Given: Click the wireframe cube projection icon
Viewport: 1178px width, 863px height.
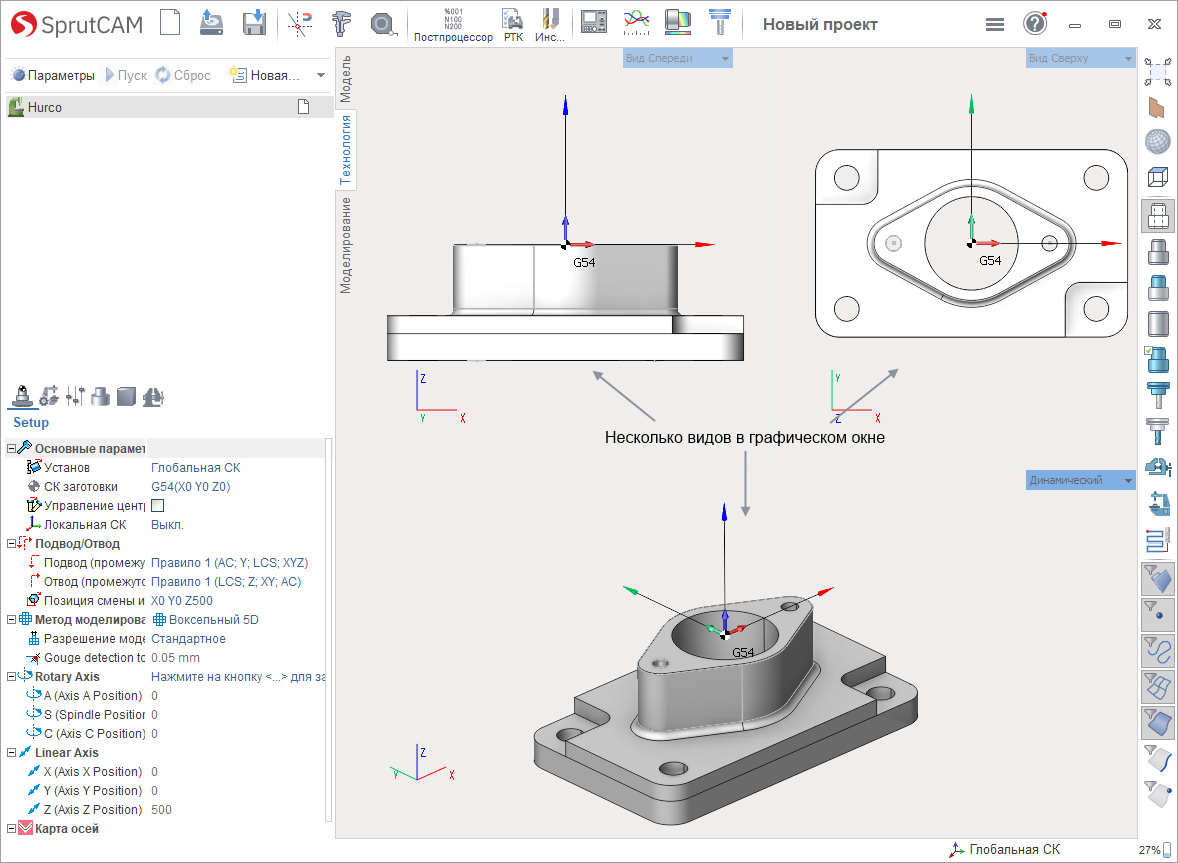Looking at the screenshot, I should [1158, 177].
